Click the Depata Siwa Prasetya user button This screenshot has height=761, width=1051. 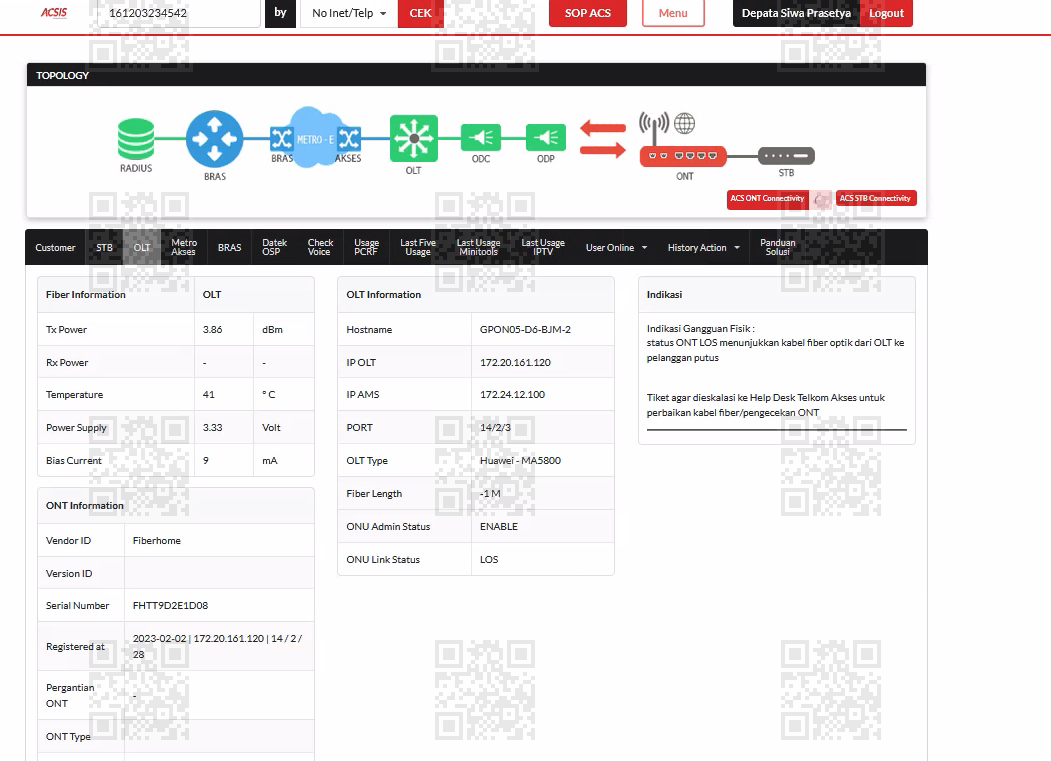pyautogui.click(x=796, y=13)
